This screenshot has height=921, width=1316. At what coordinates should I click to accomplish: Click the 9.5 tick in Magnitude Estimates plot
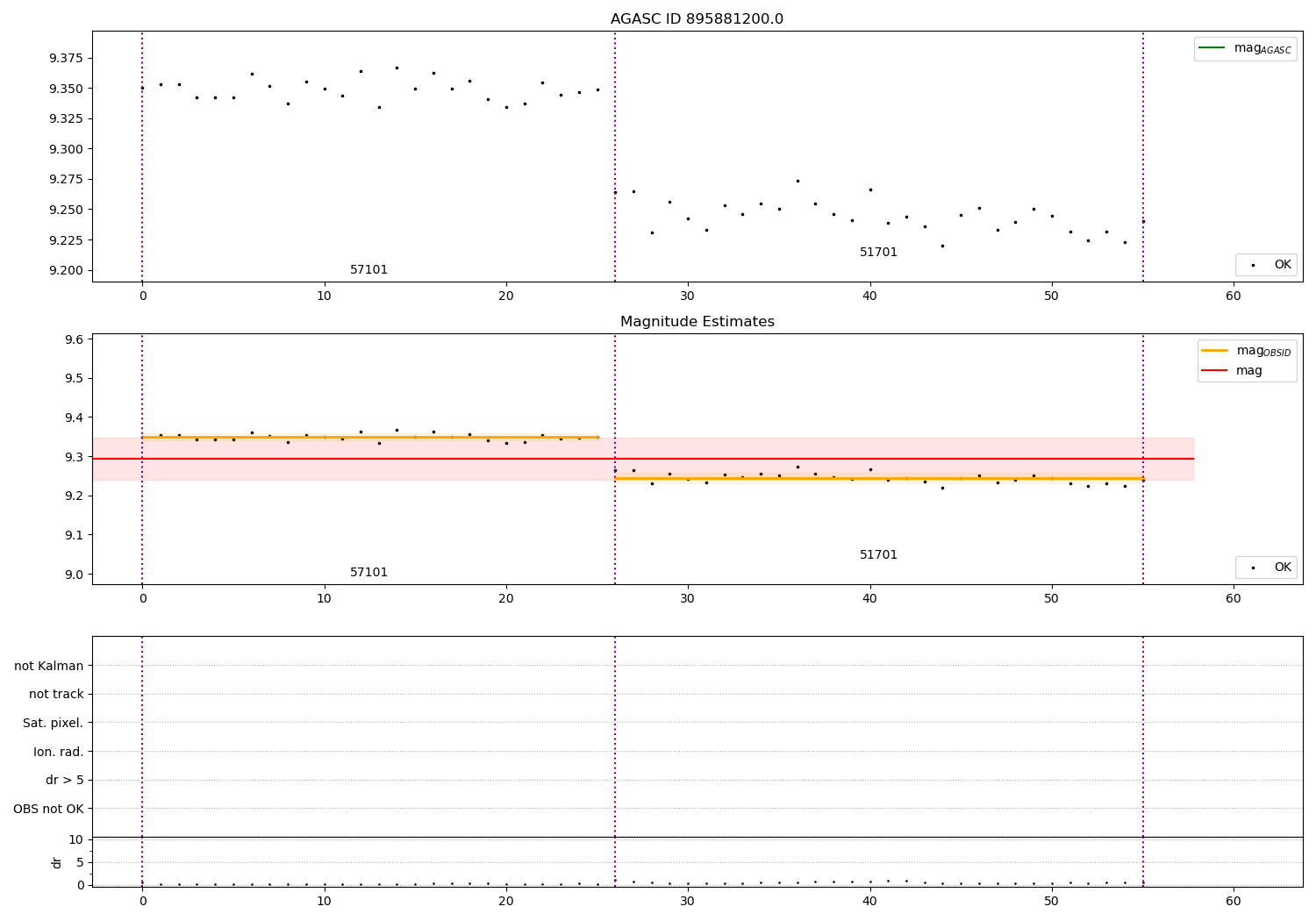tap(75, 379)
